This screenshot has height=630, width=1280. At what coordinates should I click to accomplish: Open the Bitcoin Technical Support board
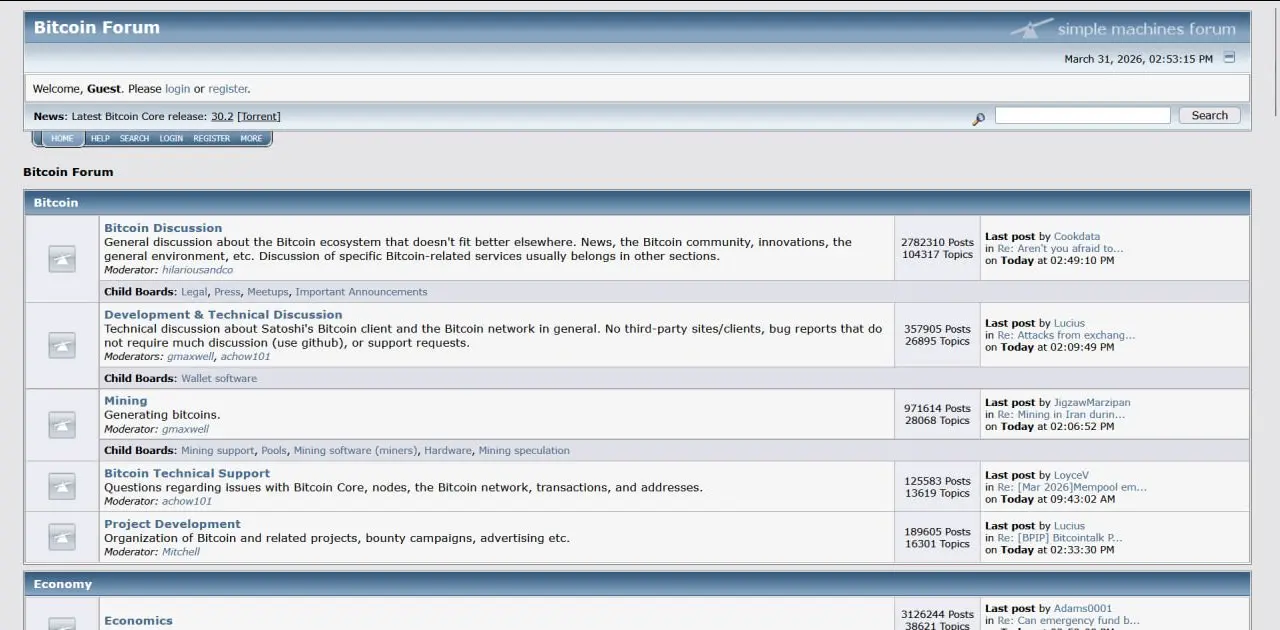[187, 474]
